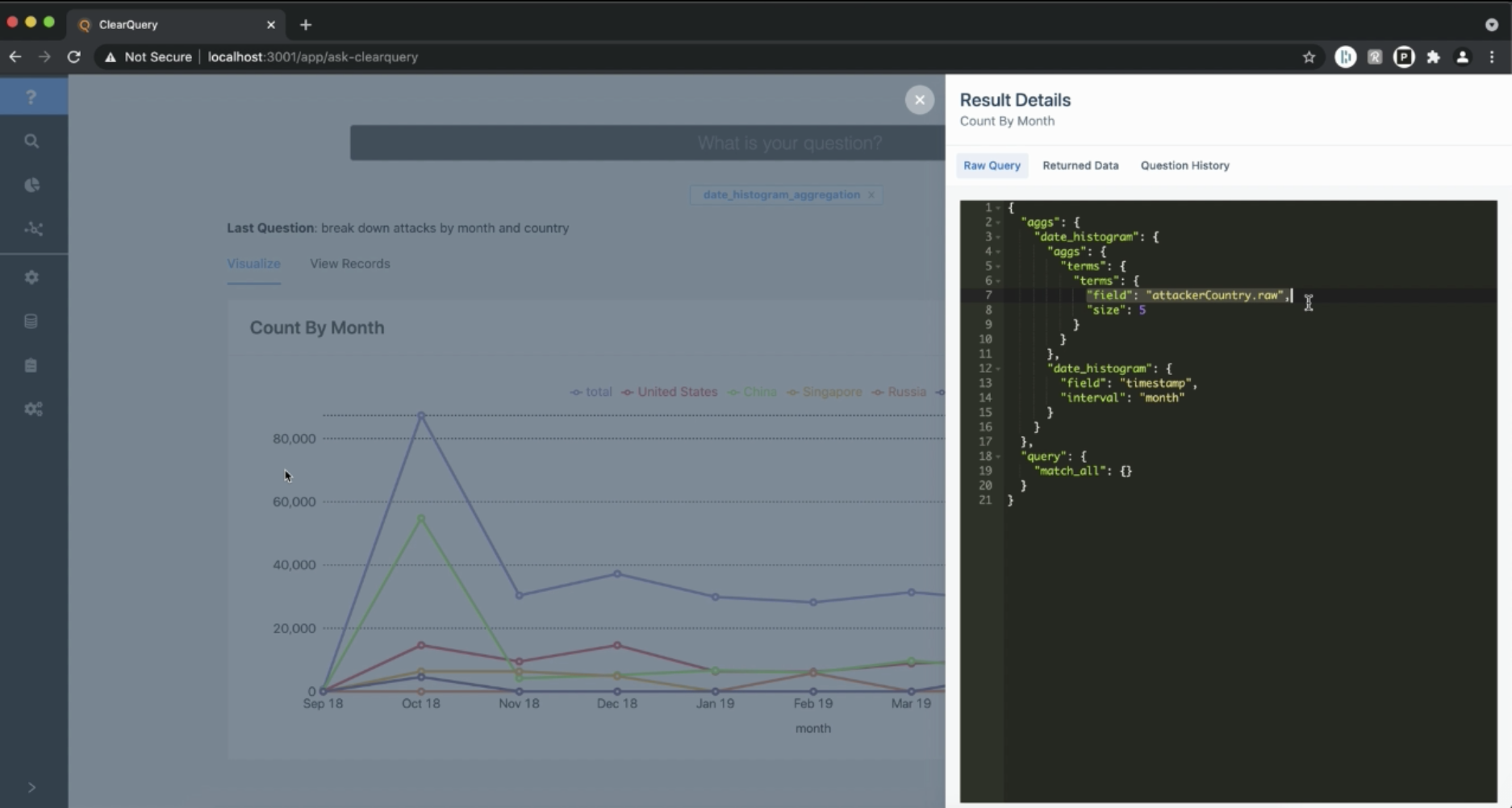
Task: Open the Question History tab
Action: pos(1184,165)
